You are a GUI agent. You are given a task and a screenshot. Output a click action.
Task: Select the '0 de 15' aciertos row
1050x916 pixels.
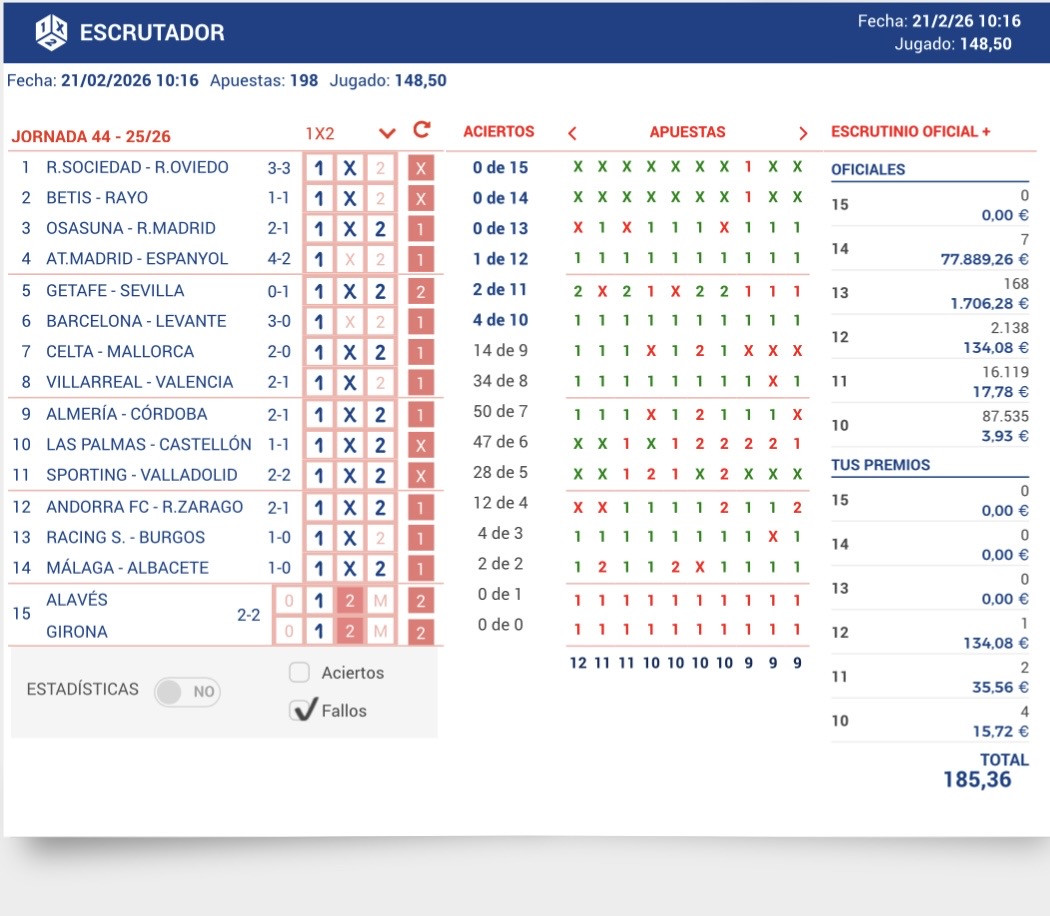click(500, 167)
